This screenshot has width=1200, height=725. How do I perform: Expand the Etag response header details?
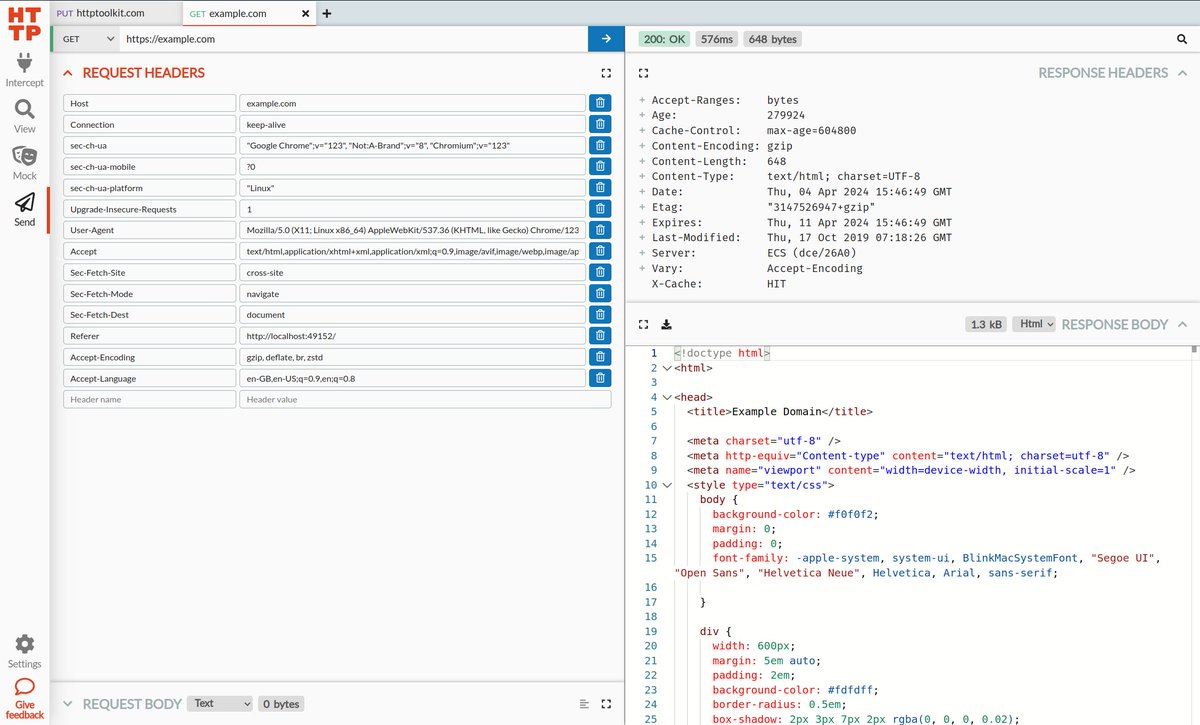coord(642,207)
